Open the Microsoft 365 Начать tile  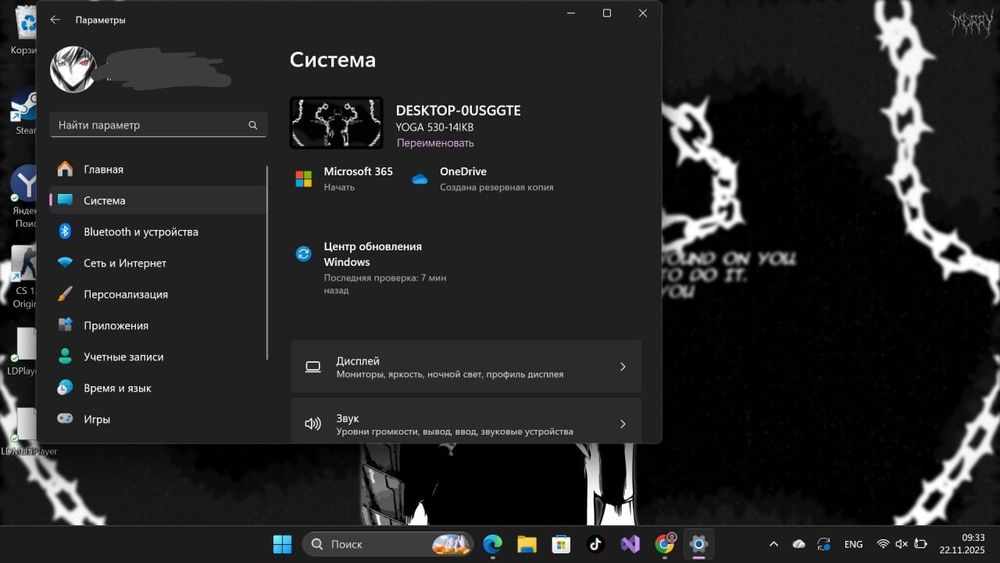[344, 179]
